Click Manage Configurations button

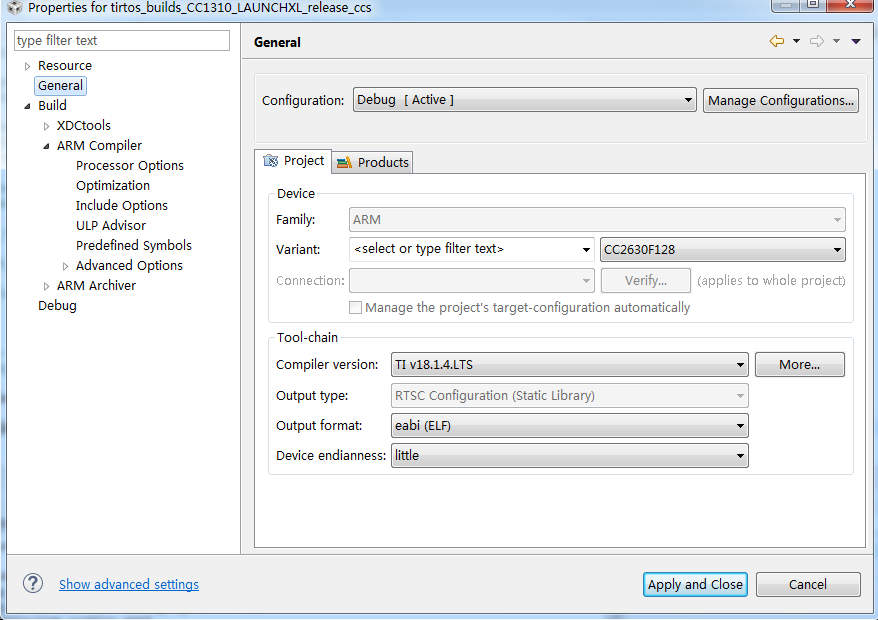pos(781,100)
